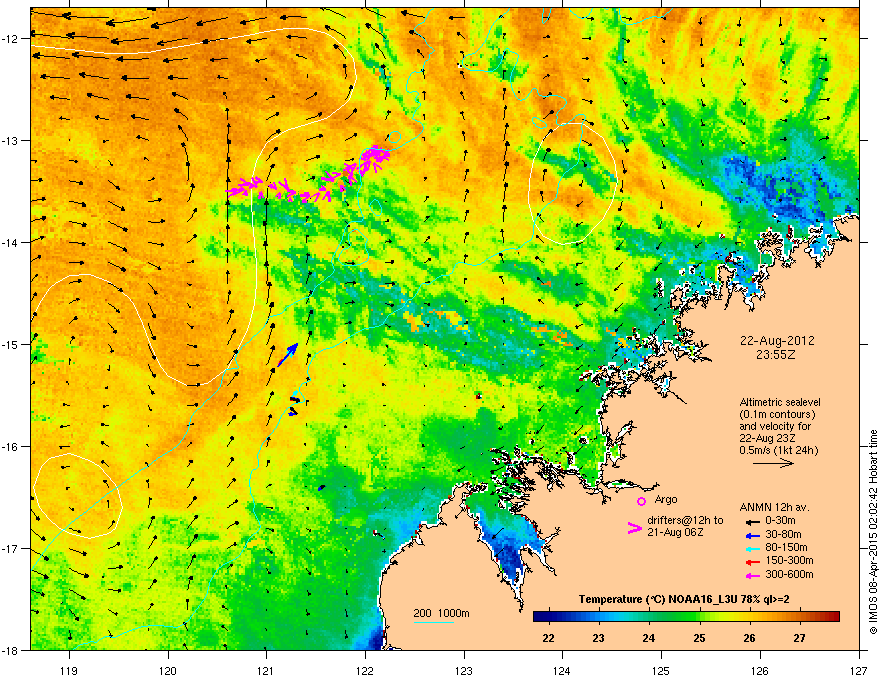Click the '21-Aug 06Z' legend text
The height and width of the screenshot is (680, 880).
point(675,532)
